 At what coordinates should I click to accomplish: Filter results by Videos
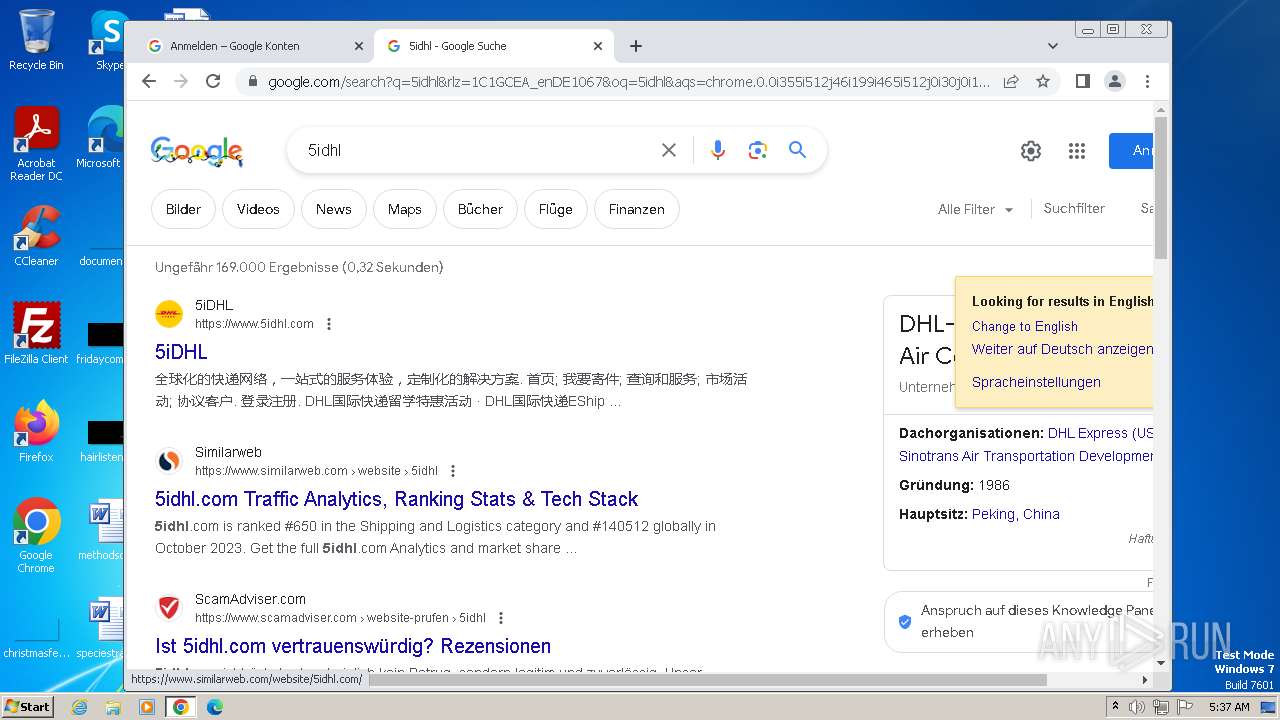point(258,209)
